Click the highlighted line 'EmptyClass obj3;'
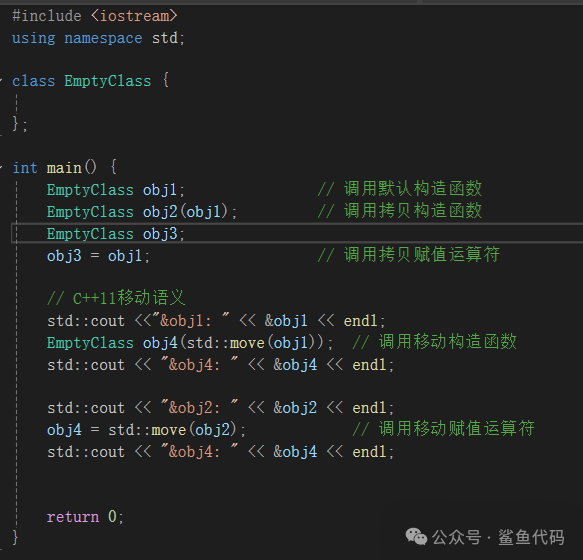Image resolution: width=583 pixels, height=560 pixels. [116, 234]
